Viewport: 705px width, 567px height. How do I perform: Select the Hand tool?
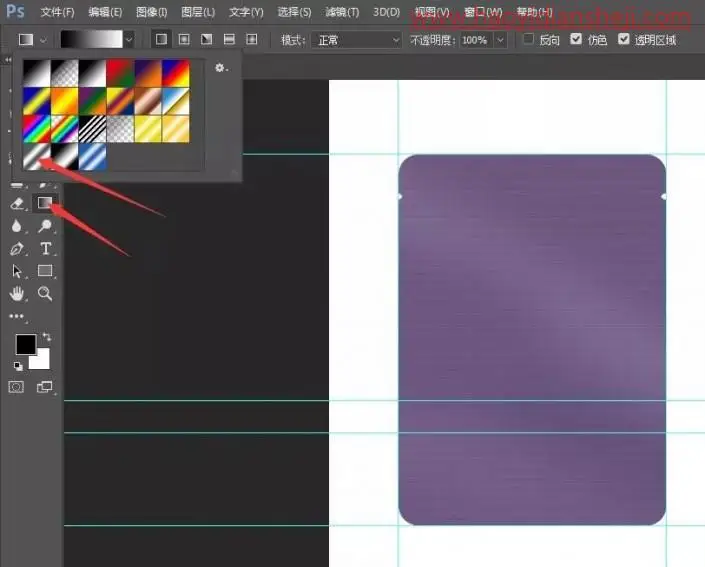17,294
